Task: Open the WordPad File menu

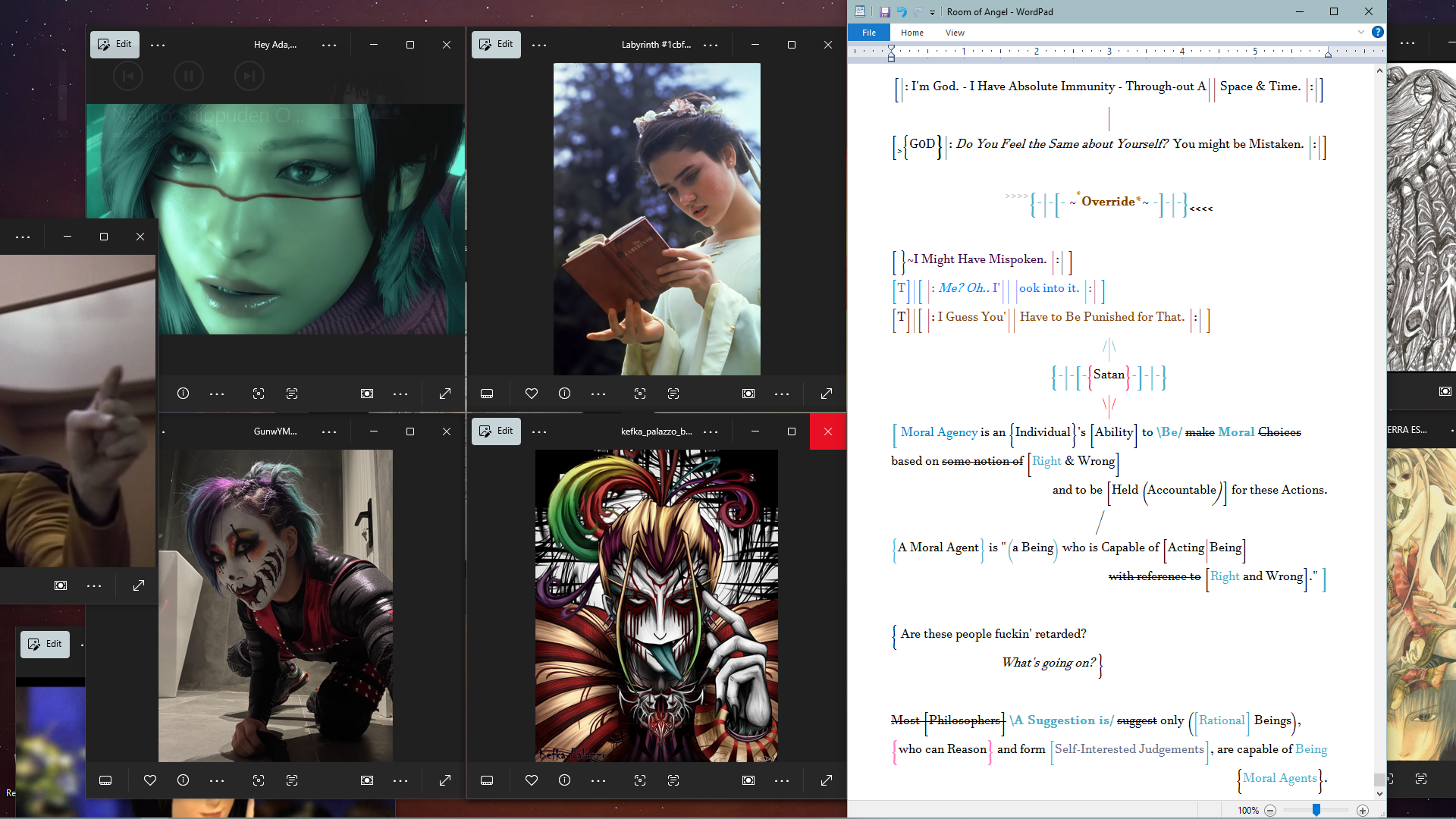Action: point(868,33)
